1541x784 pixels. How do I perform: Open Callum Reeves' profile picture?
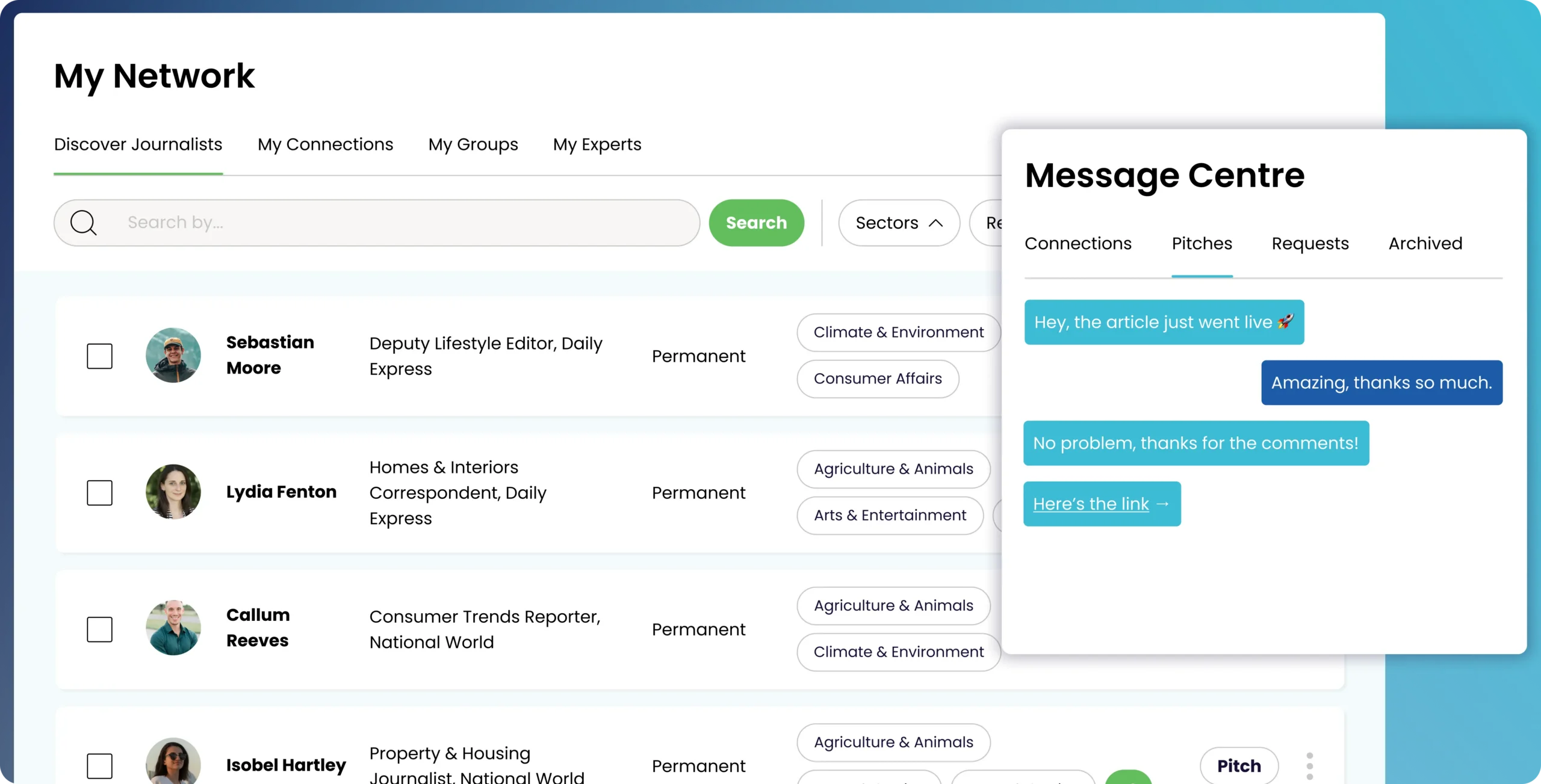pos(173,628)
